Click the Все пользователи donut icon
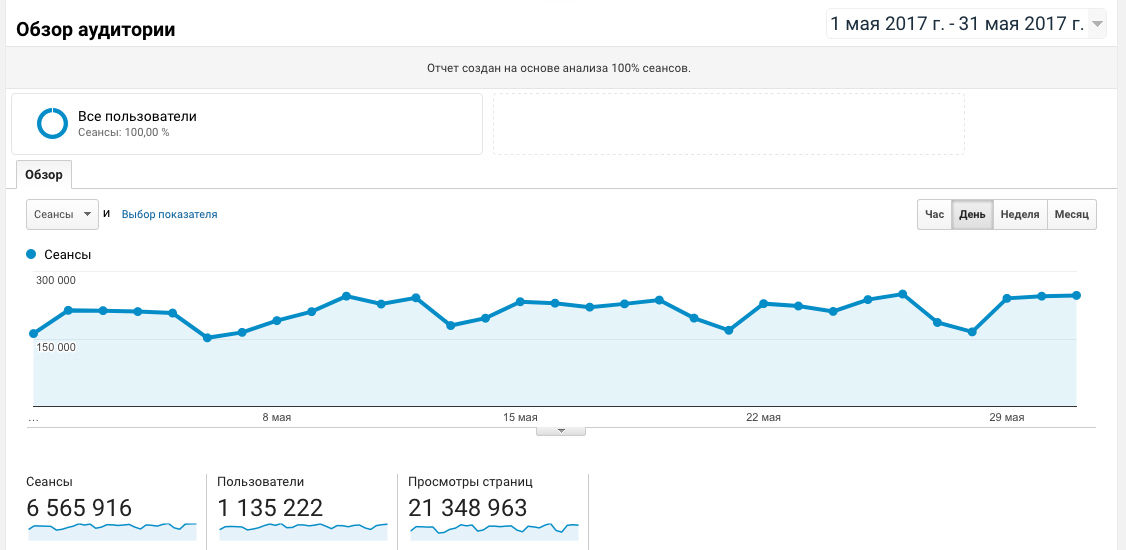The image size is (1126, 550). tap(52, 123)
